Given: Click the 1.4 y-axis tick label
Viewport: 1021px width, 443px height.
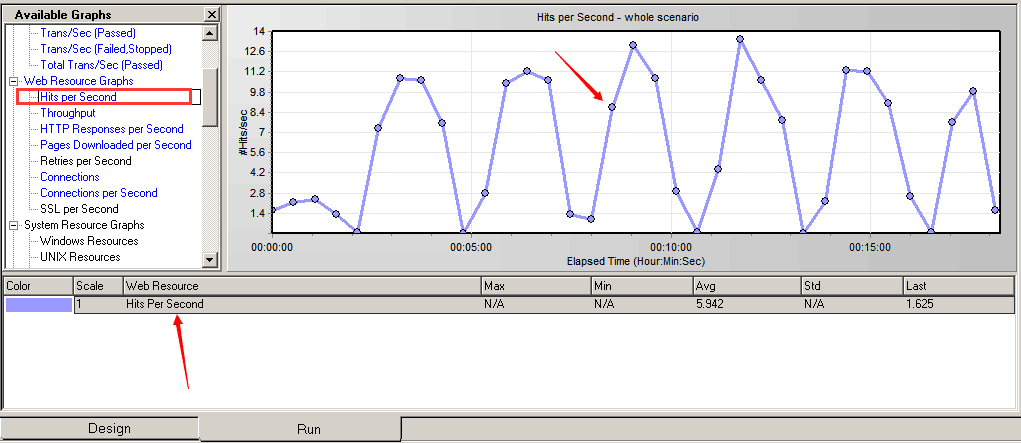Looking at the screenshot, I should [258, 213].
